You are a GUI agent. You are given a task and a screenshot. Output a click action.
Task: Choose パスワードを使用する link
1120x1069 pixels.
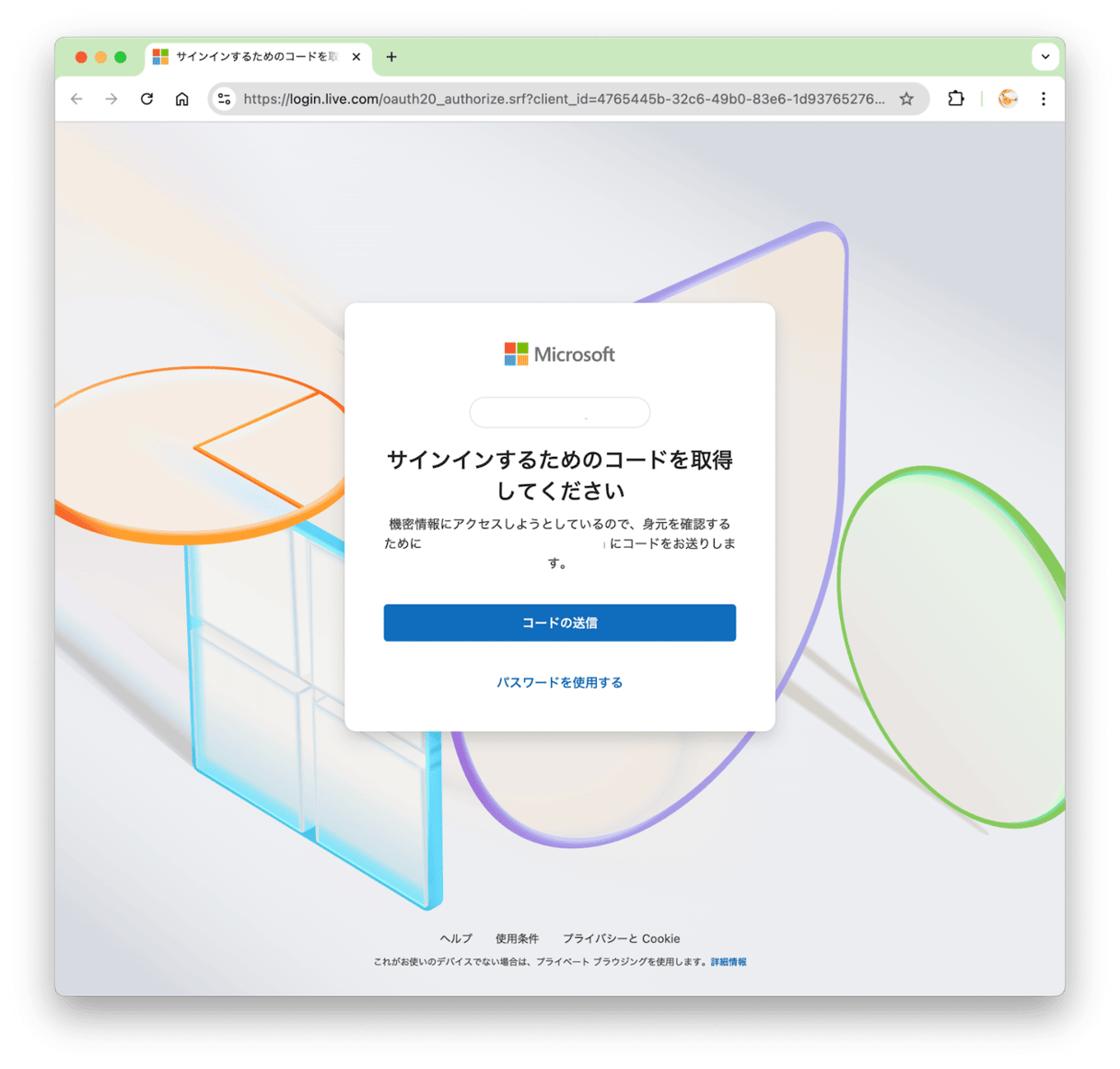coord(560,682)
